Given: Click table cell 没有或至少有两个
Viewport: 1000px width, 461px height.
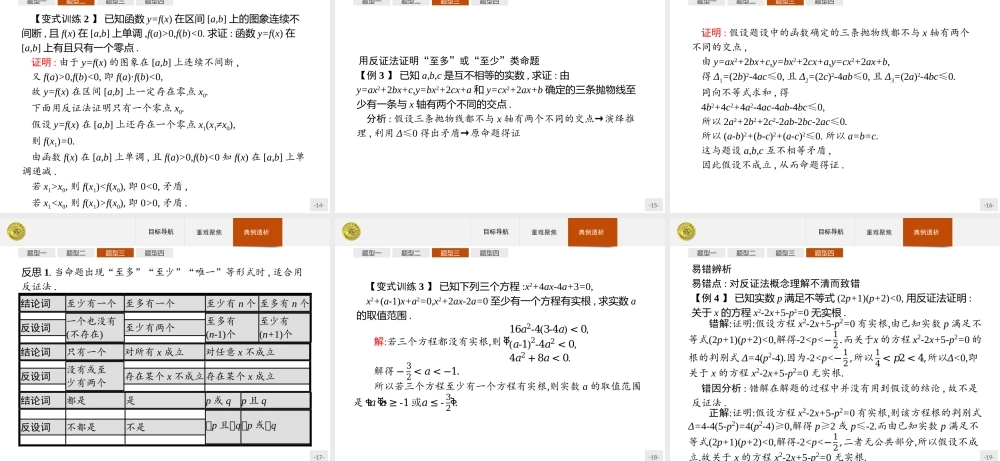Looking at the screenshot, I should [x=95, y=376].
